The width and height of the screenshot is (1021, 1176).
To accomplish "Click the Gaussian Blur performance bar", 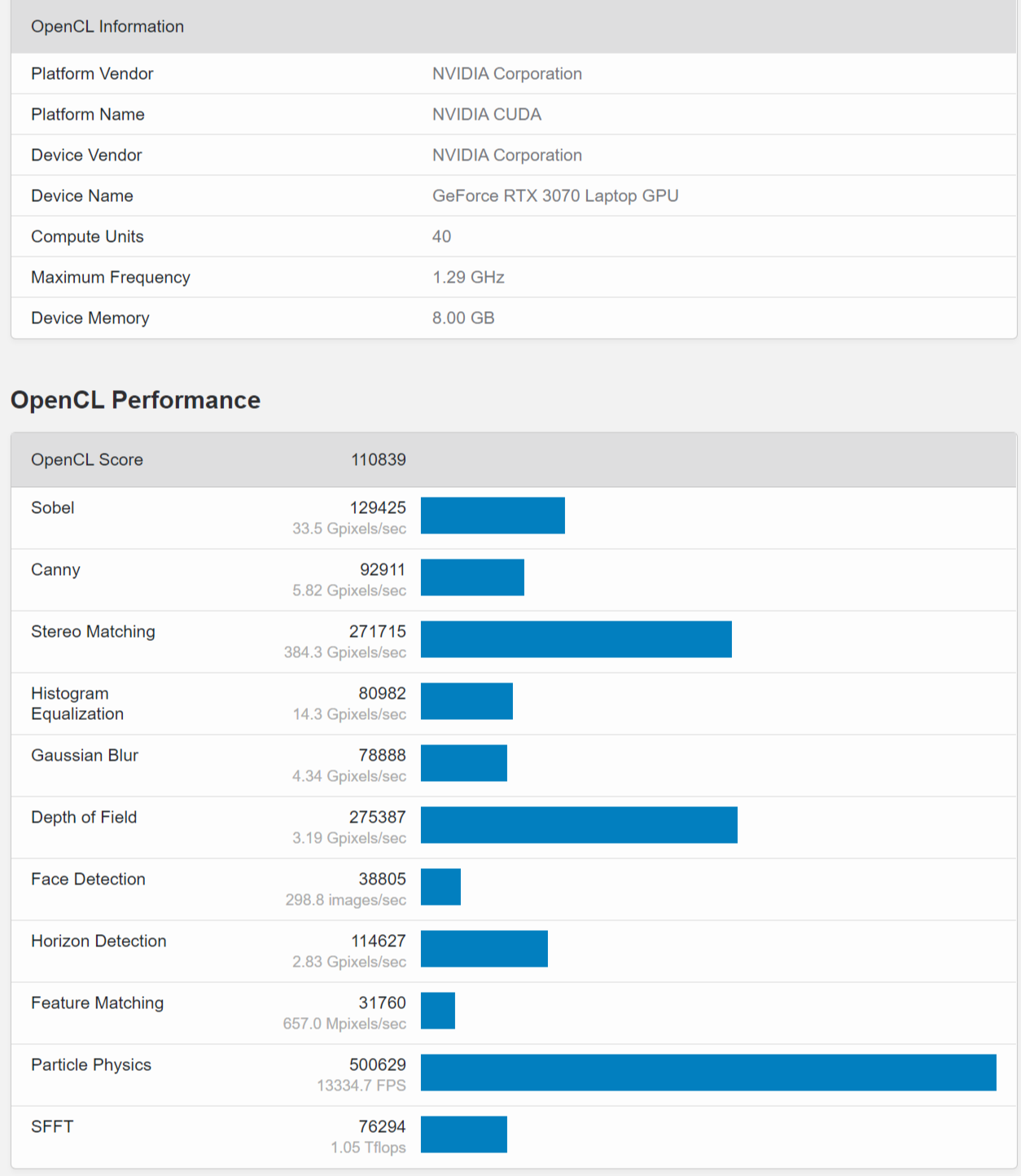I will click(464, 763).
